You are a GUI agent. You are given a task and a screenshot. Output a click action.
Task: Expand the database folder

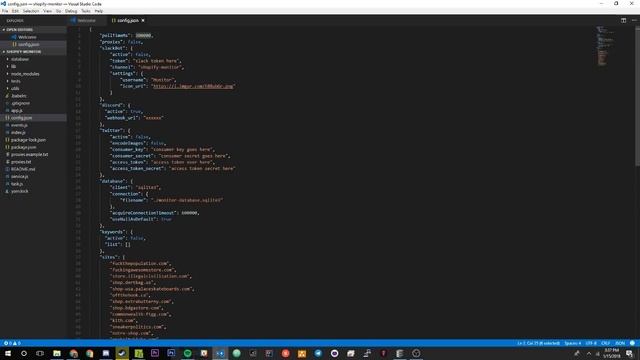point(33,59)
